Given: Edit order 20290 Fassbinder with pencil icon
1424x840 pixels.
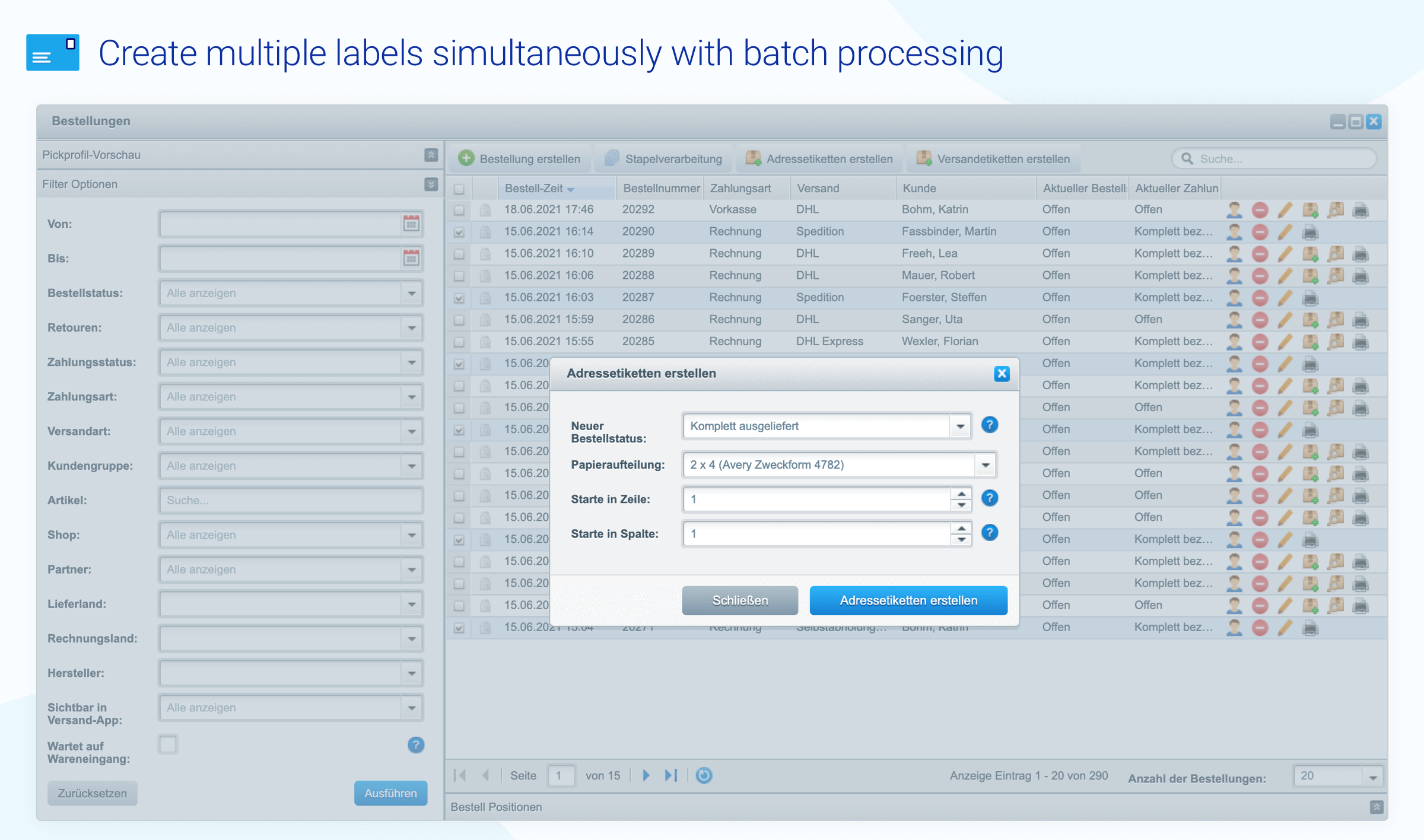Looking at the screenshot, I should (1285, 231).
